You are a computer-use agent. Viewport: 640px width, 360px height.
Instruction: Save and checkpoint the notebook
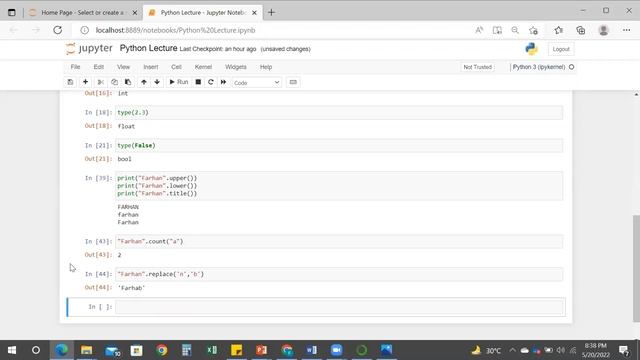[x=70, y=82]
